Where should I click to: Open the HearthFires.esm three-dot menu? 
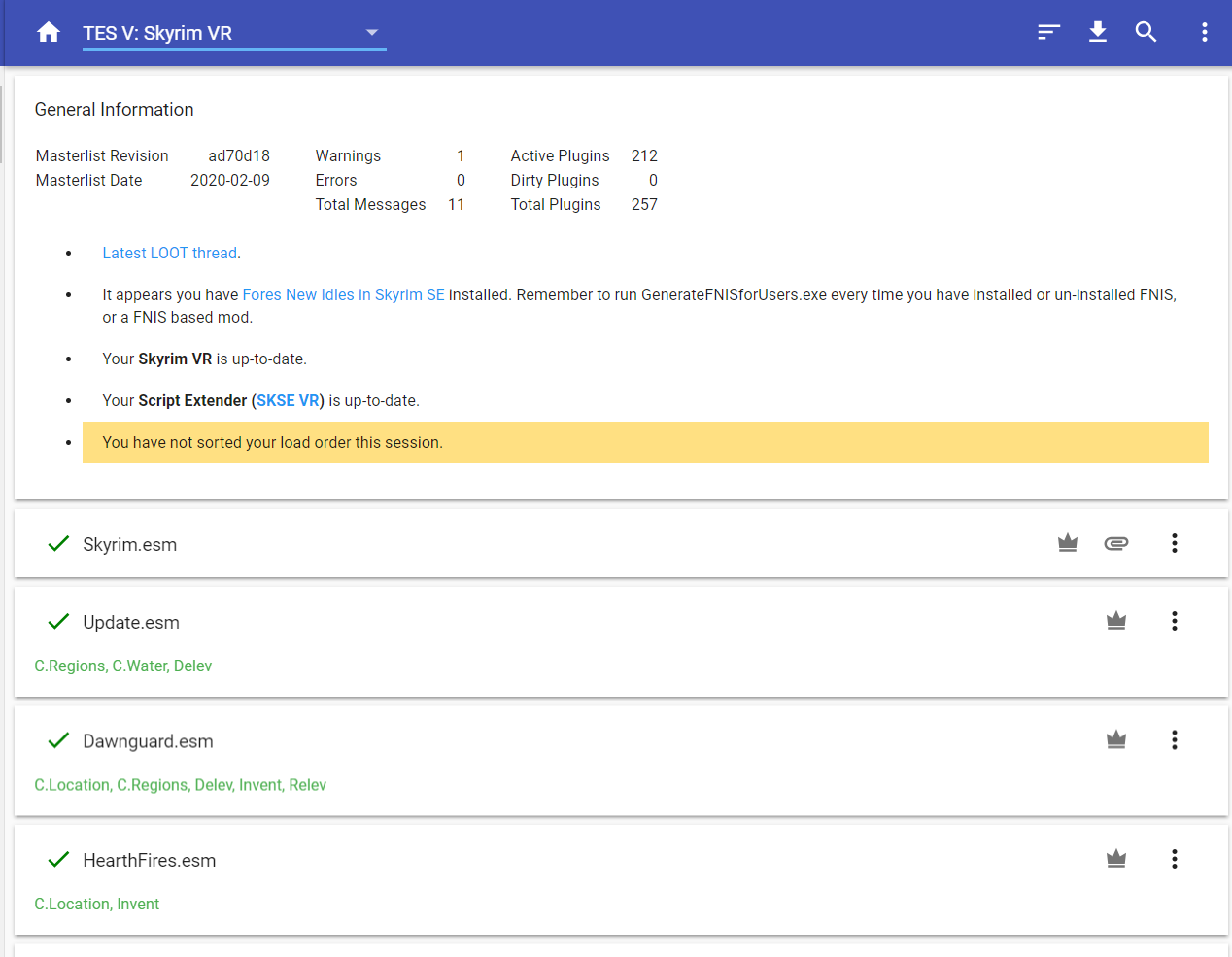[x=1175, y=859]
